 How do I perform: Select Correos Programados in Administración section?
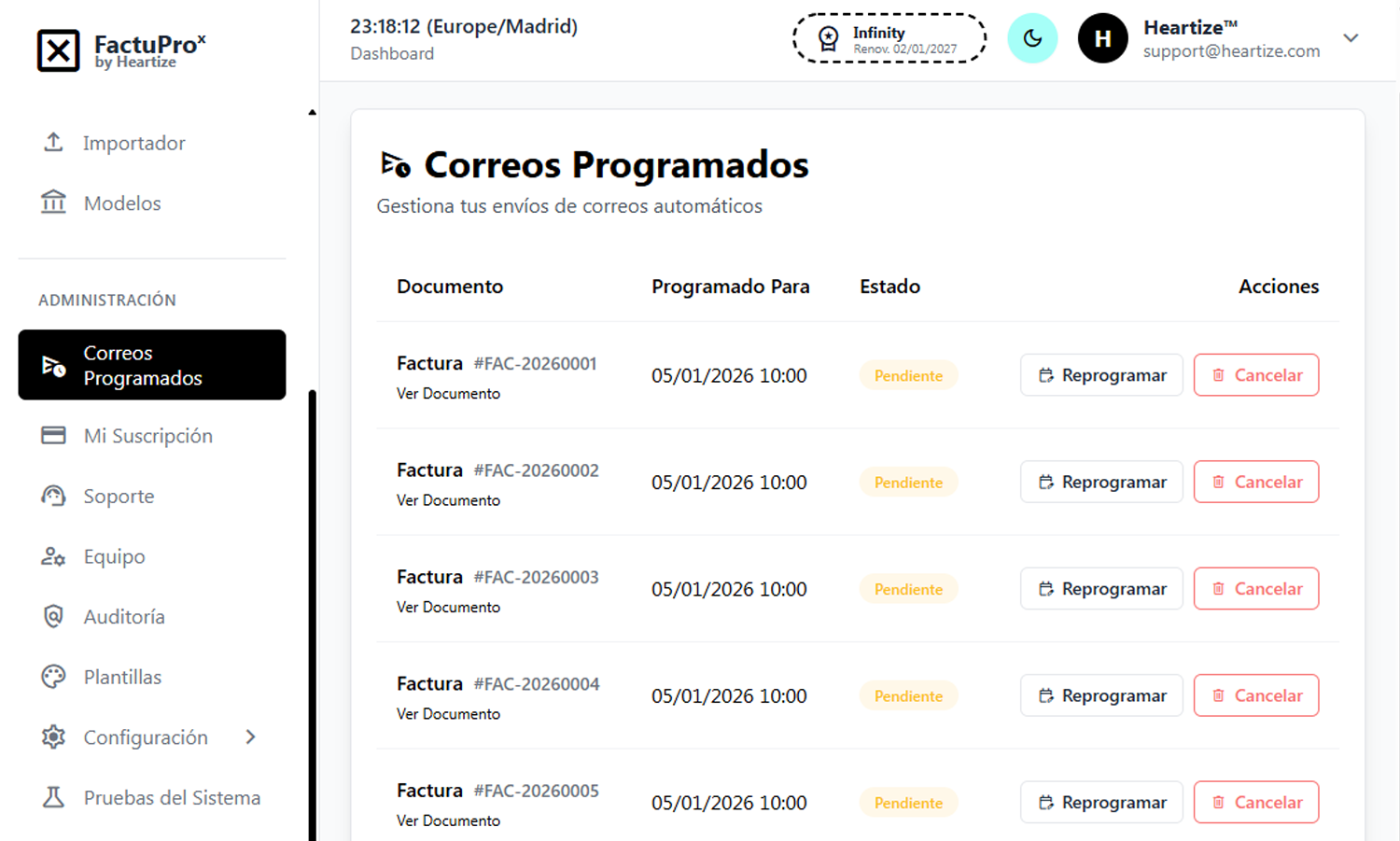pos(143,365)
